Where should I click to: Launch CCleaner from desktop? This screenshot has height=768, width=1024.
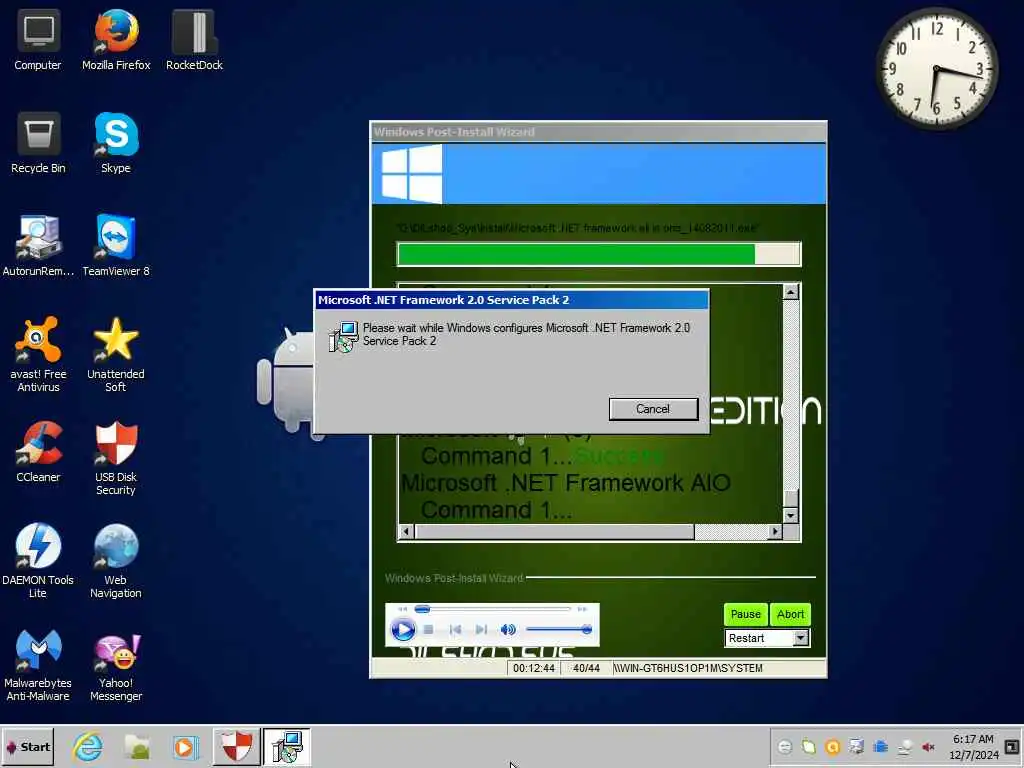pyautogui.click(x=38, y=452)
